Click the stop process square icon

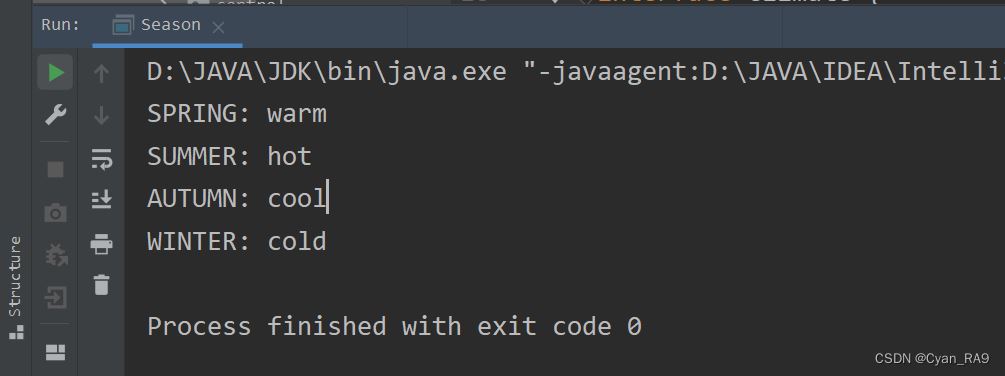tap(56, 169)
